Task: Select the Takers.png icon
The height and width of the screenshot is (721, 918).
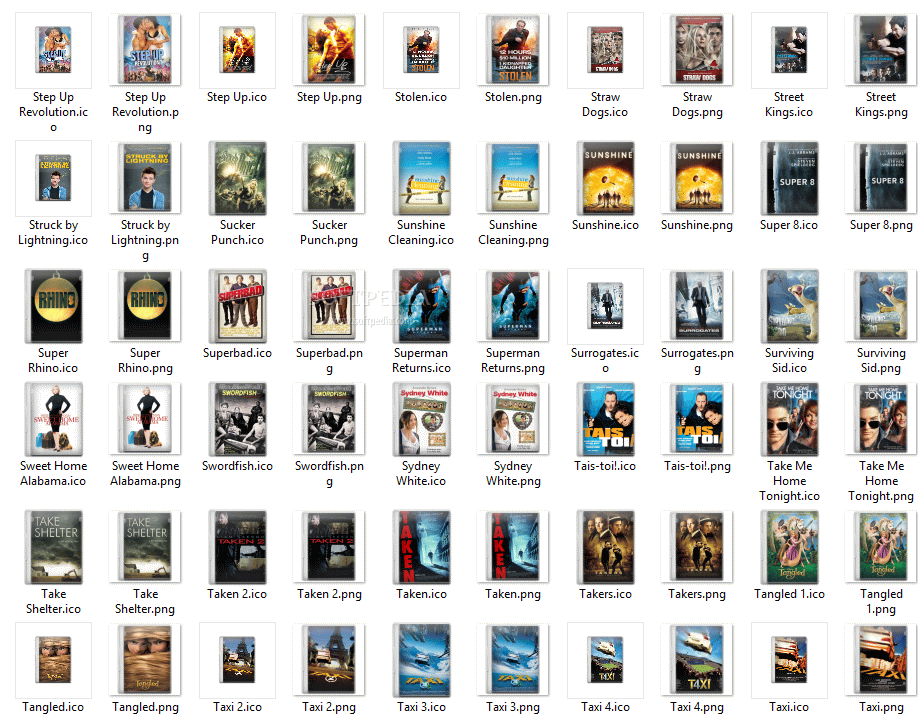Action: (x=697, y=547)
